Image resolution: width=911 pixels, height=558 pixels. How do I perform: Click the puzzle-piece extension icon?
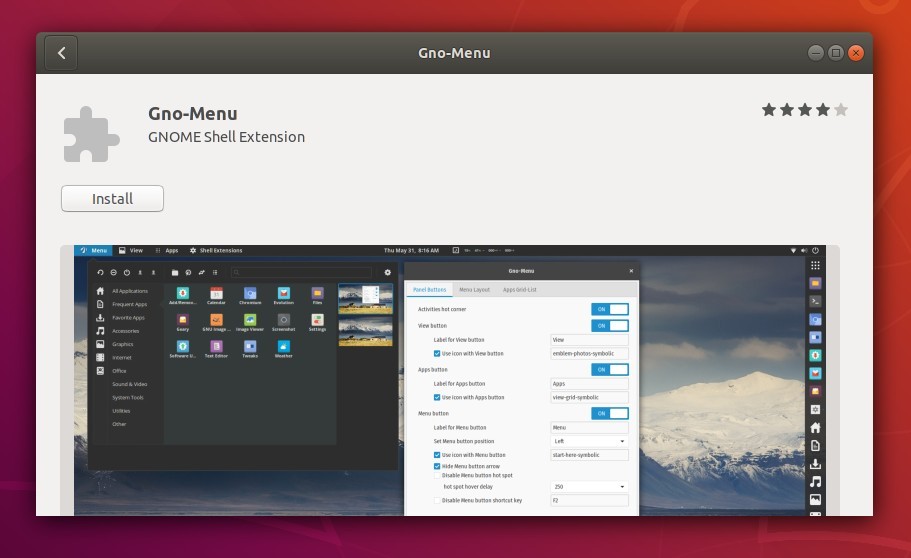point(91,134)
